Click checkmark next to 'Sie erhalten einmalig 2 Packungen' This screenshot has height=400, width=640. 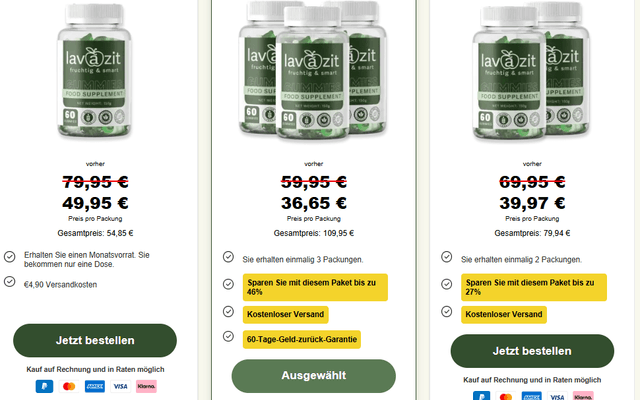tap(447, 257)
